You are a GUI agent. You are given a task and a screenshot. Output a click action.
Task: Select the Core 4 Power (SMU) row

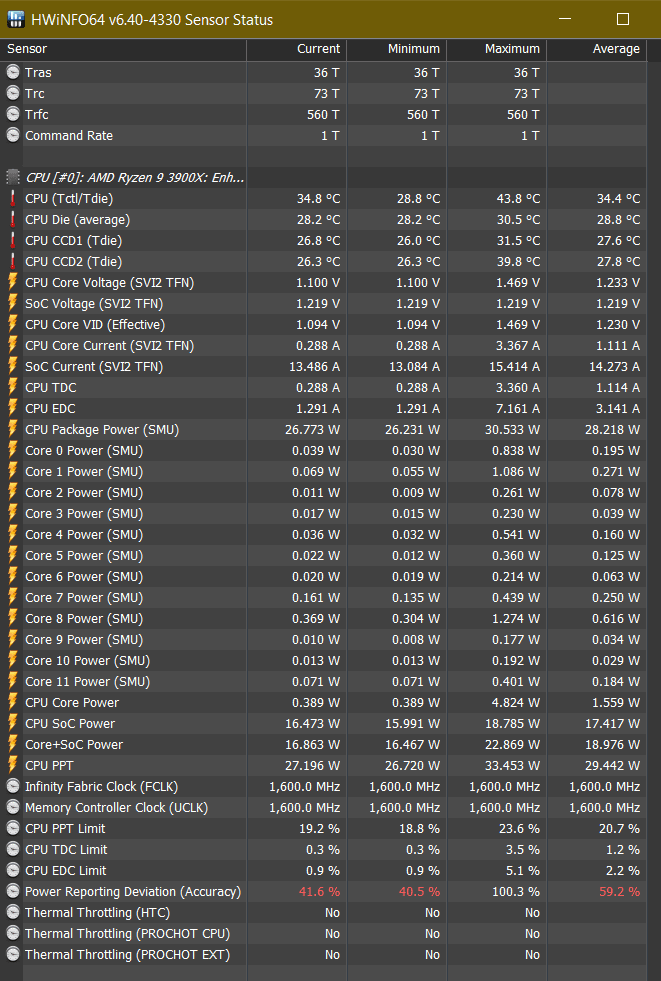pos(323,534)
